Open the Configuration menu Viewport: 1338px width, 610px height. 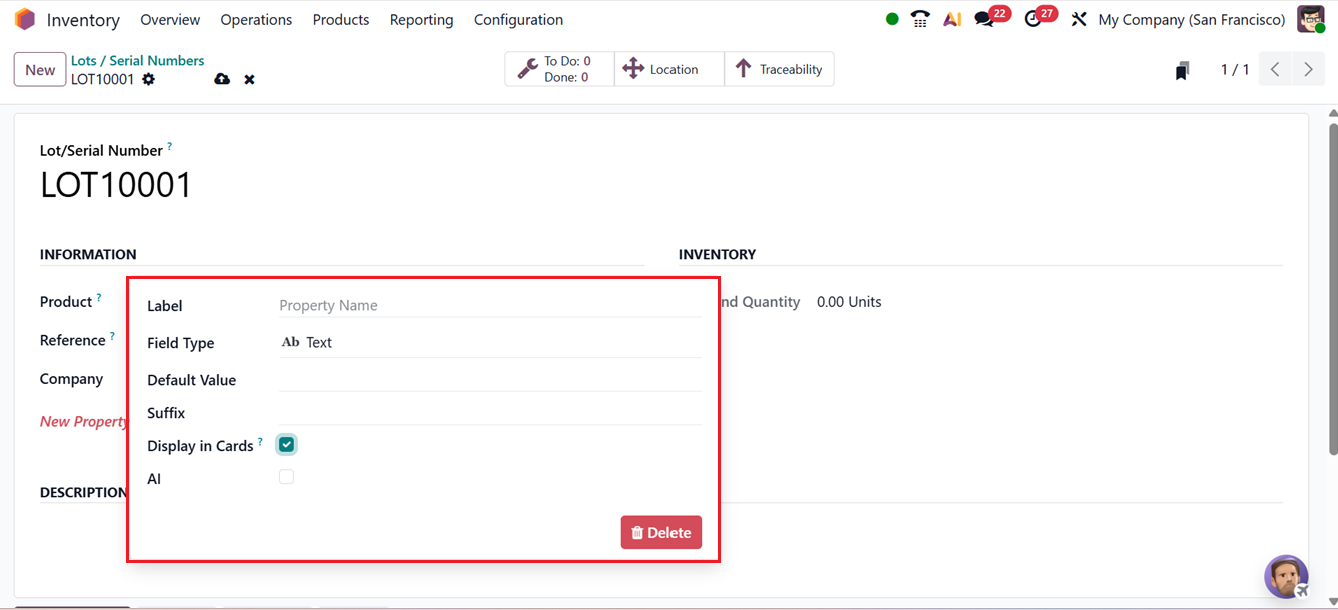(x=518, y=19)
